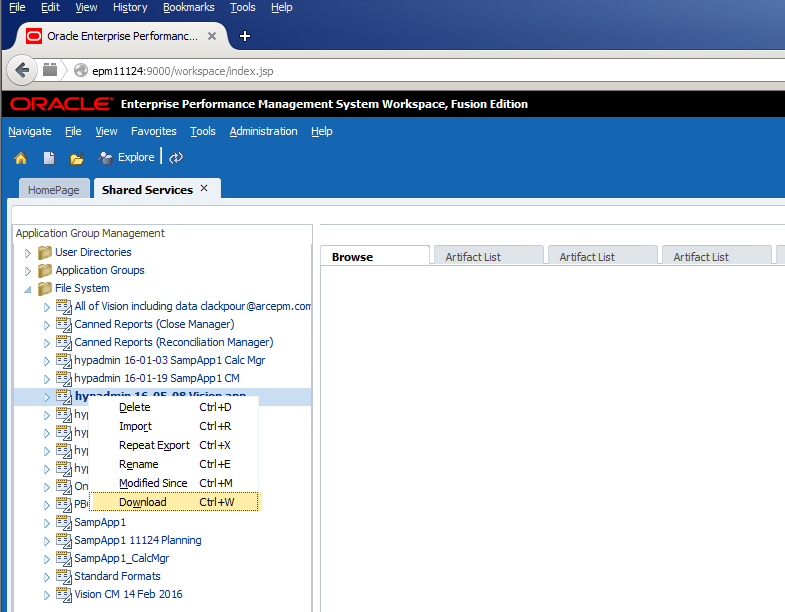Collapse the File System node
Image resolution: width=785 pixels, height=612 pixels.
pyautogui.click(x=28, y=289)
